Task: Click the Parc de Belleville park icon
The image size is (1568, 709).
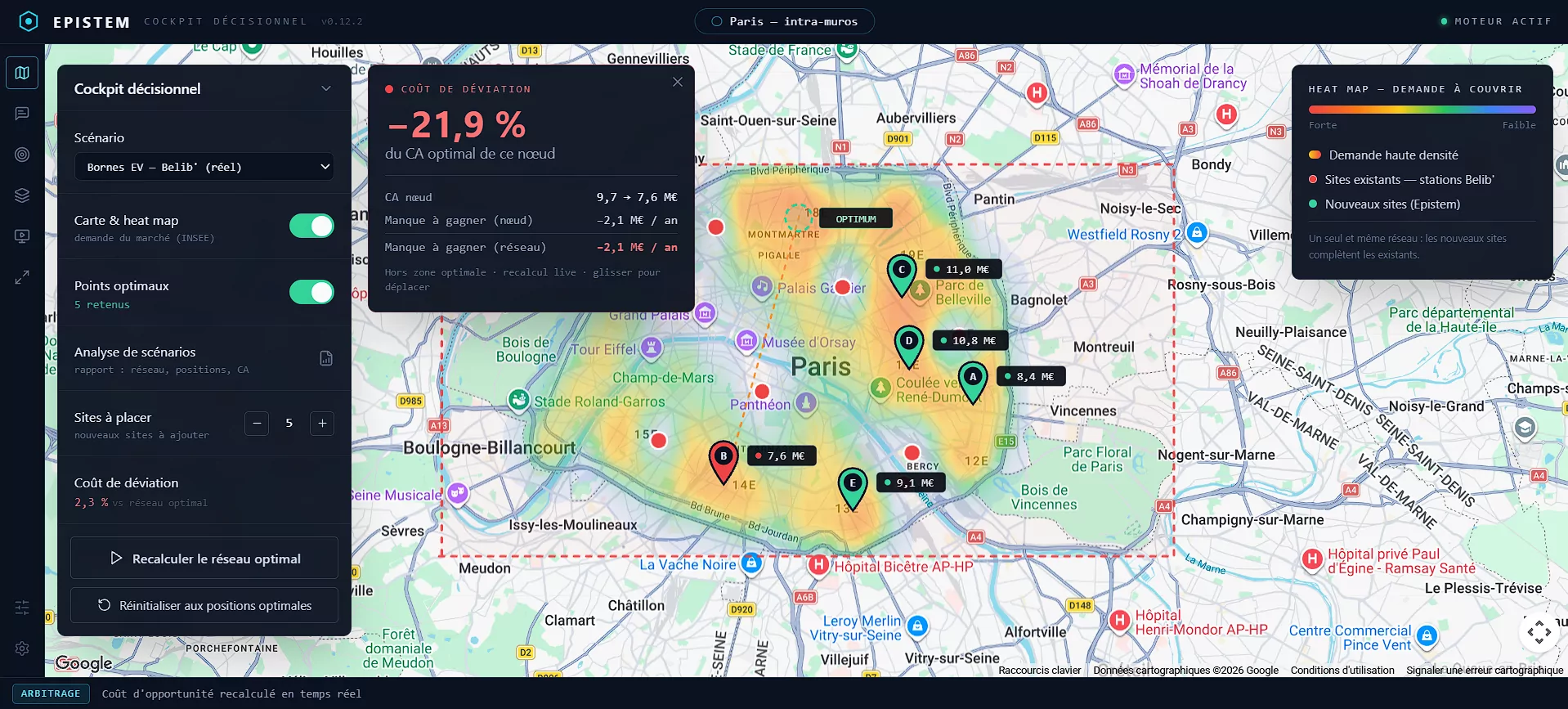Action: 921,291
